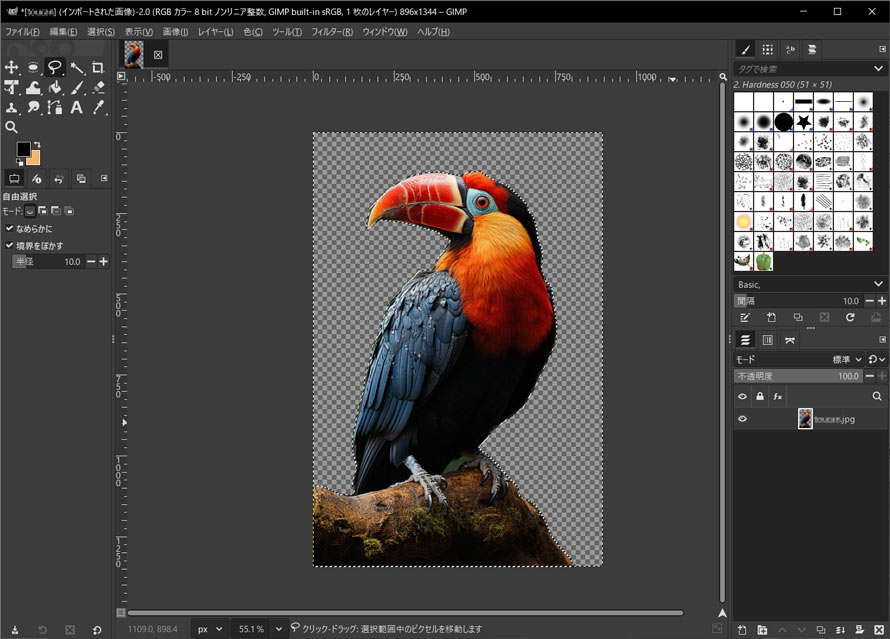Click the foreground black color swatch
The image size is (890, 639).
click(x=22, y=149)
